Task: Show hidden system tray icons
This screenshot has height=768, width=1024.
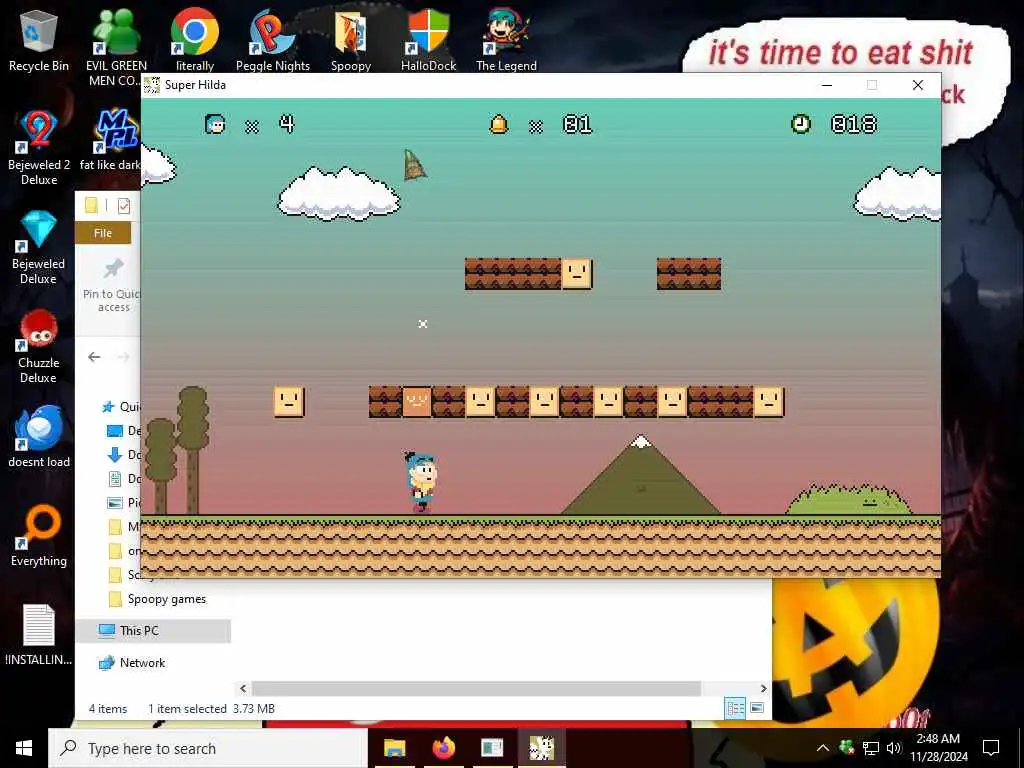Action: click(823, 748)
